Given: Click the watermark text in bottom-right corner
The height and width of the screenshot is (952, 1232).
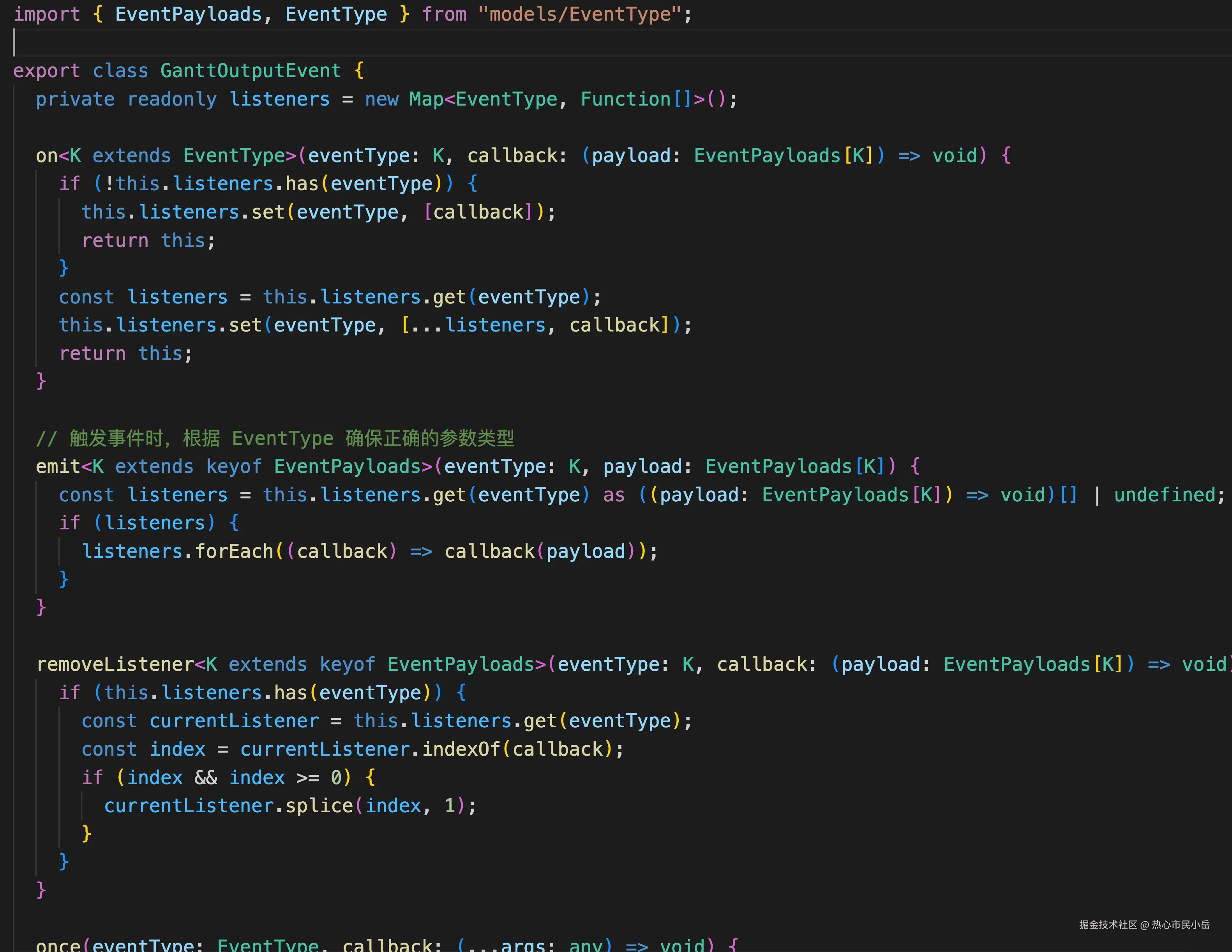Looking at the screenshot, I should 1144,924.
